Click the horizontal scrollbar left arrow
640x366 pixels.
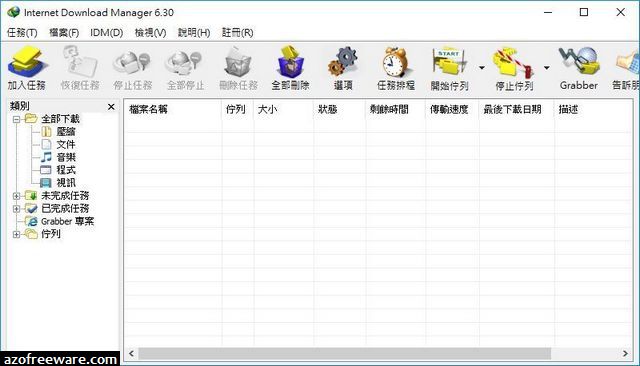point(131,353)
